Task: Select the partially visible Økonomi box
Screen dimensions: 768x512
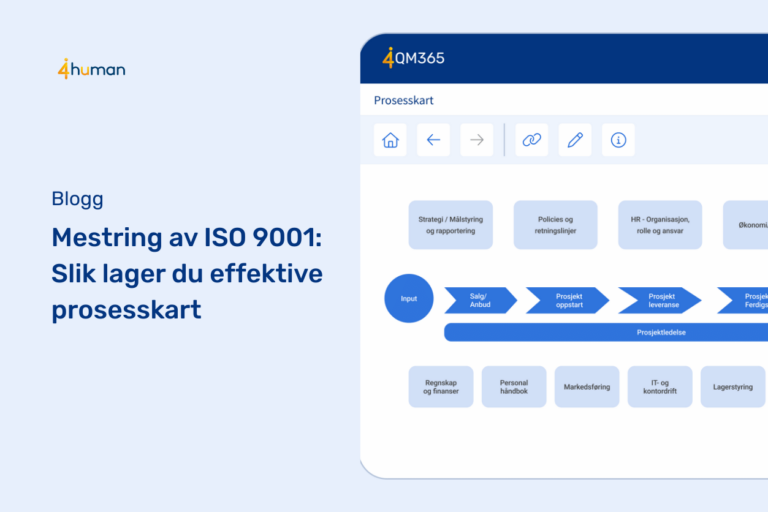Action: click(745, 225)
